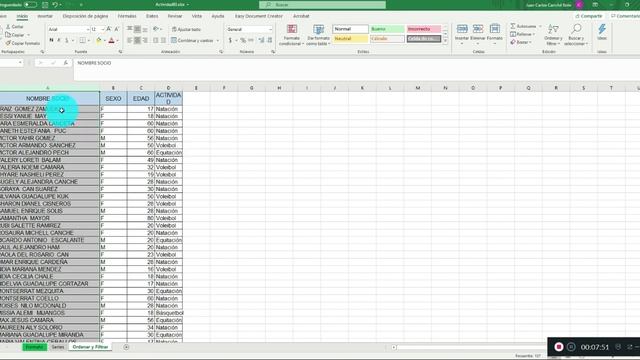Toggle the AutoSave (Autoguardado) switch

(30, 4)
